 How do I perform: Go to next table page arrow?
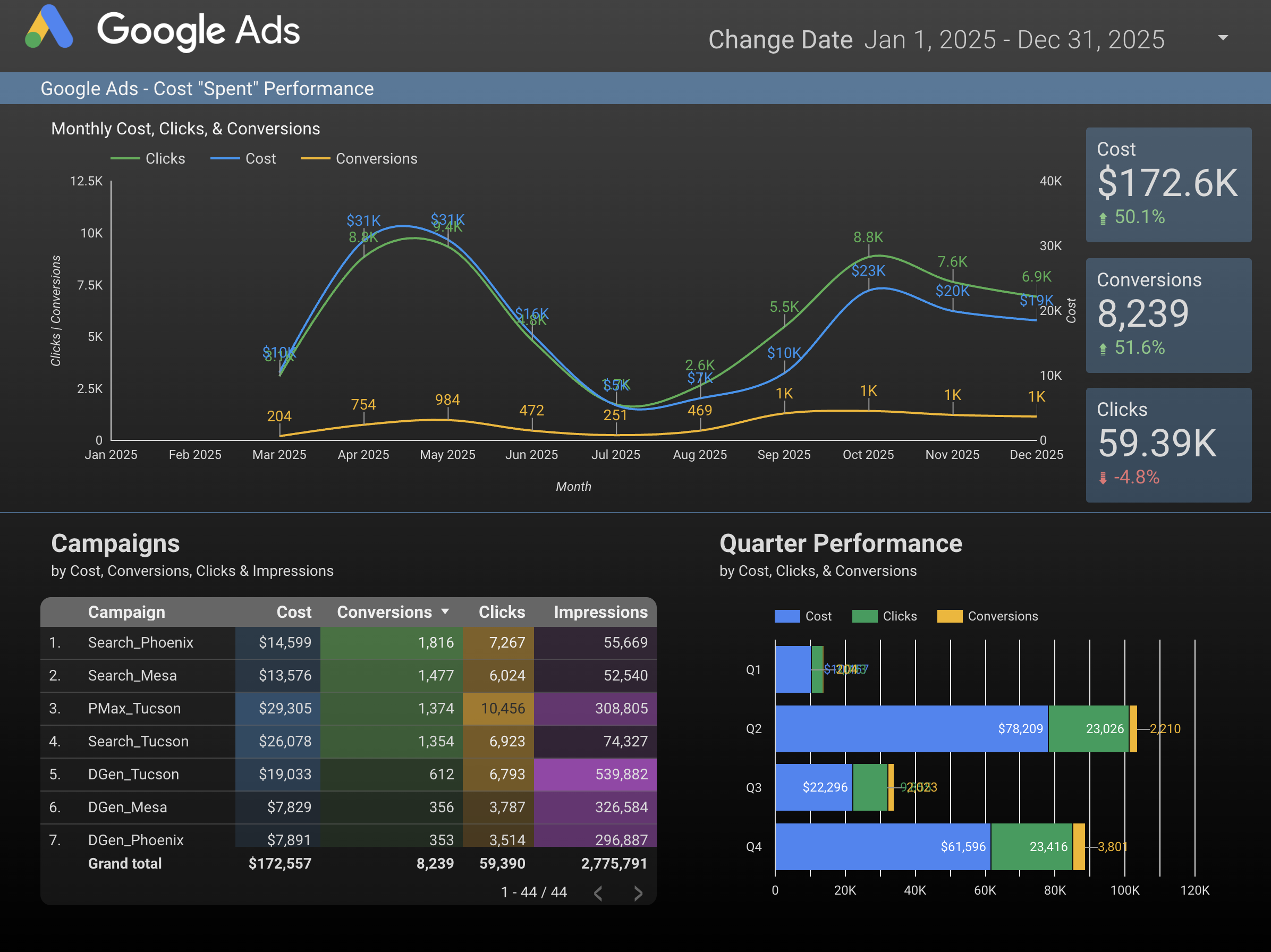[638, 893]
